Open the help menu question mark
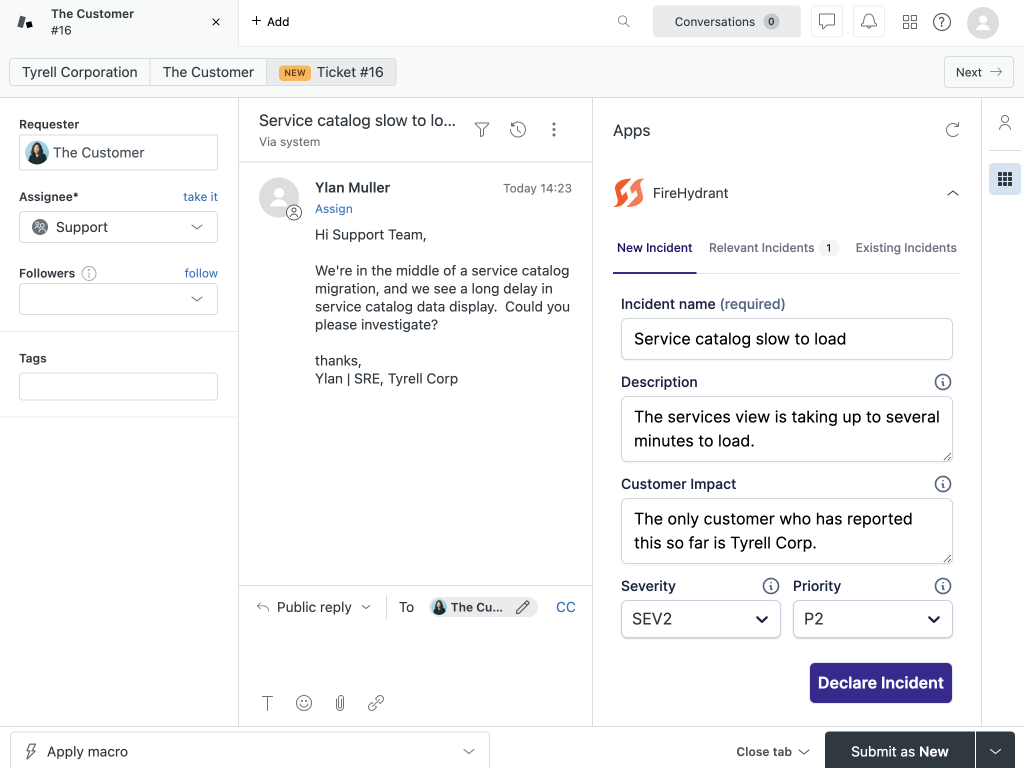Image resolution: width=1024 pixels, height=768 pixels. [941, 21]
